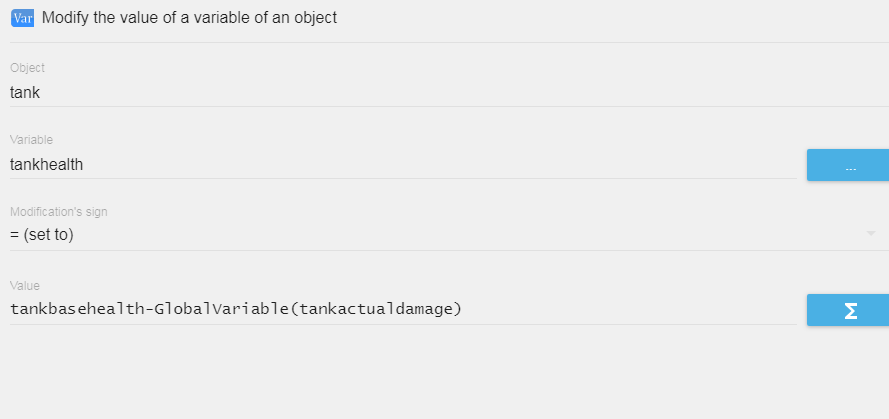Click the 'Modify the value of a variable' title

189,18
